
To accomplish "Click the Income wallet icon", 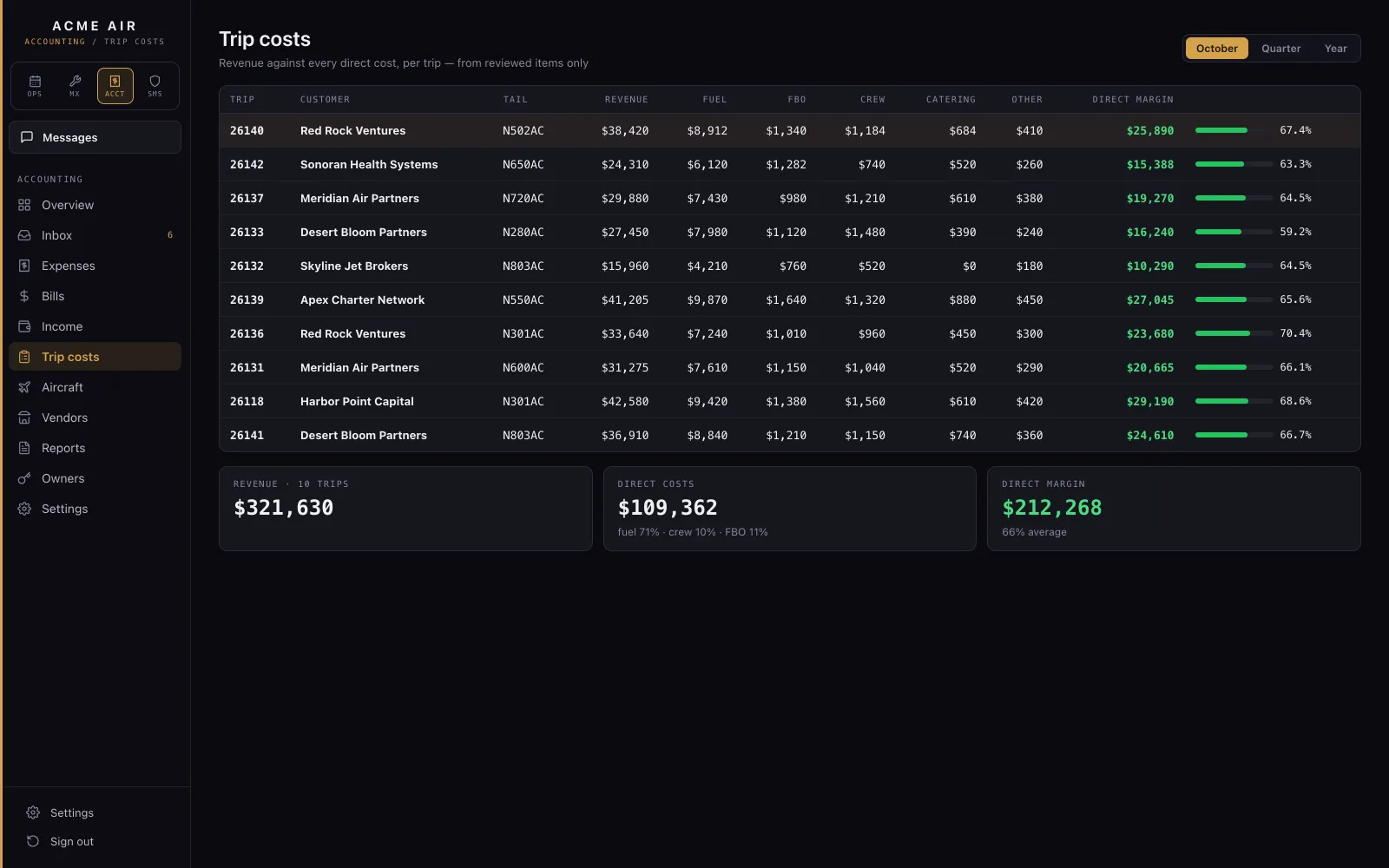I will pyautogui.click(x=24, y=326).
